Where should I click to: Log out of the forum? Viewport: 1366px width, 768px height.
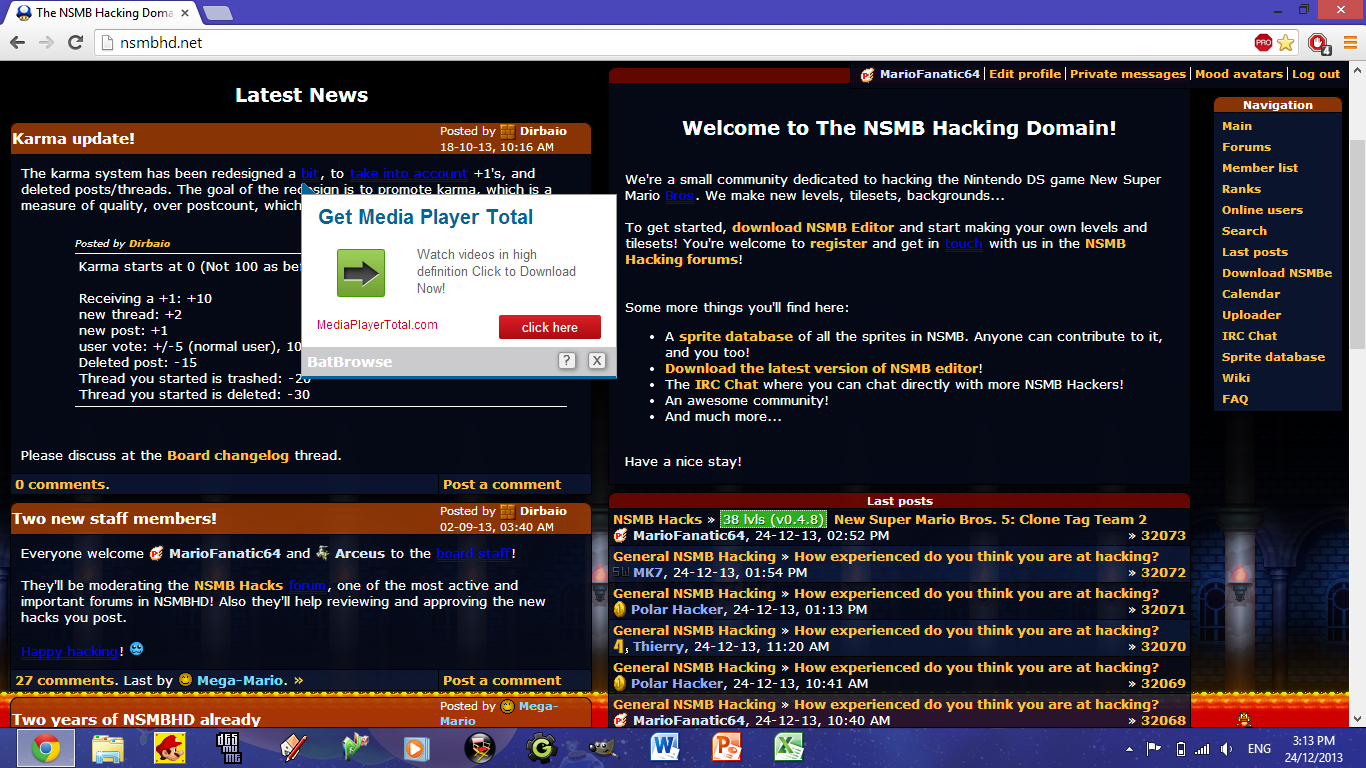tap(1316, 74)
